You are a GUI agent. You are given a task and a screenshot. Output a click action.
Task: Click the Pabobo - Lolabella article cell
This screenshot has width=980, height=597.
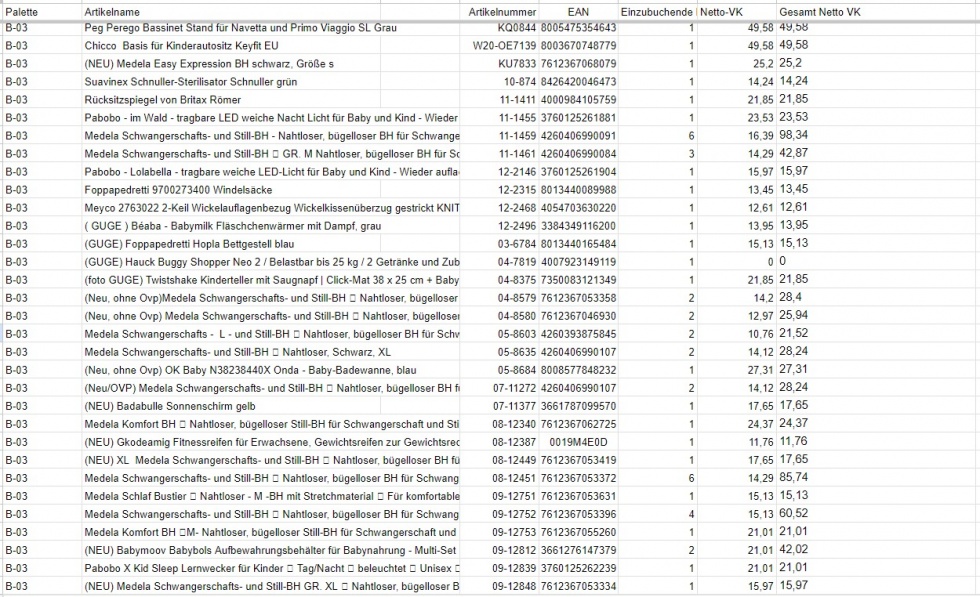point(271,172)
